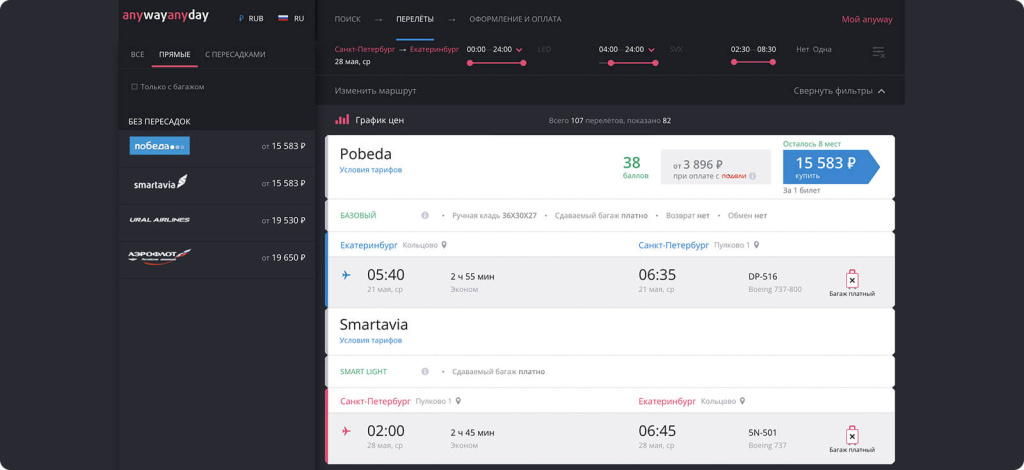This screenshot has height=470, width=1024.
Task: Open the Мой anyway account link
Action: [867, 20]
